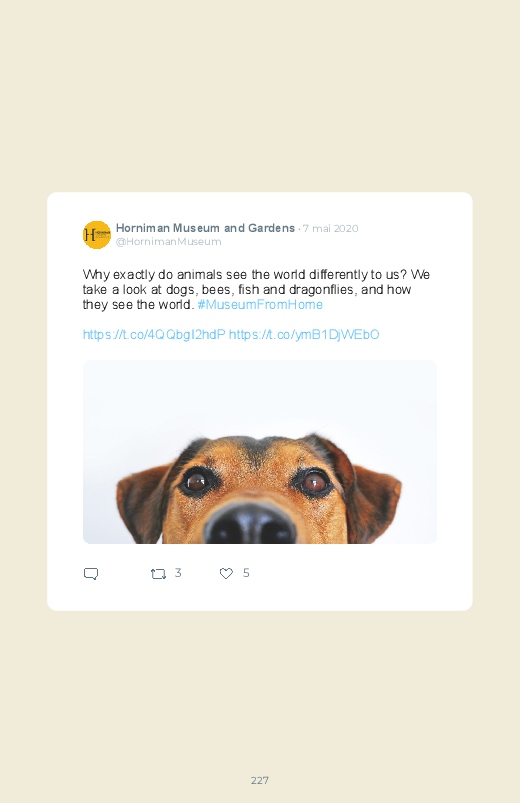Click the dog's left eye in the photo
The width and height of the screenshot is (520, 803).
pyautogui.click(x=197, y=481)
